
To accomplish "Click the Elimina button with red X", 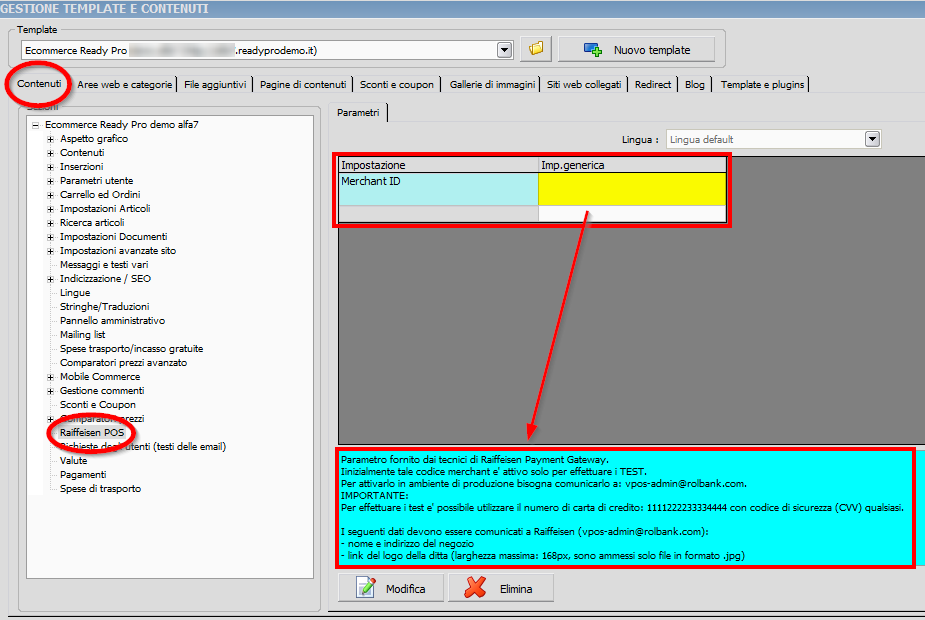I will click(x=500, y=589).
